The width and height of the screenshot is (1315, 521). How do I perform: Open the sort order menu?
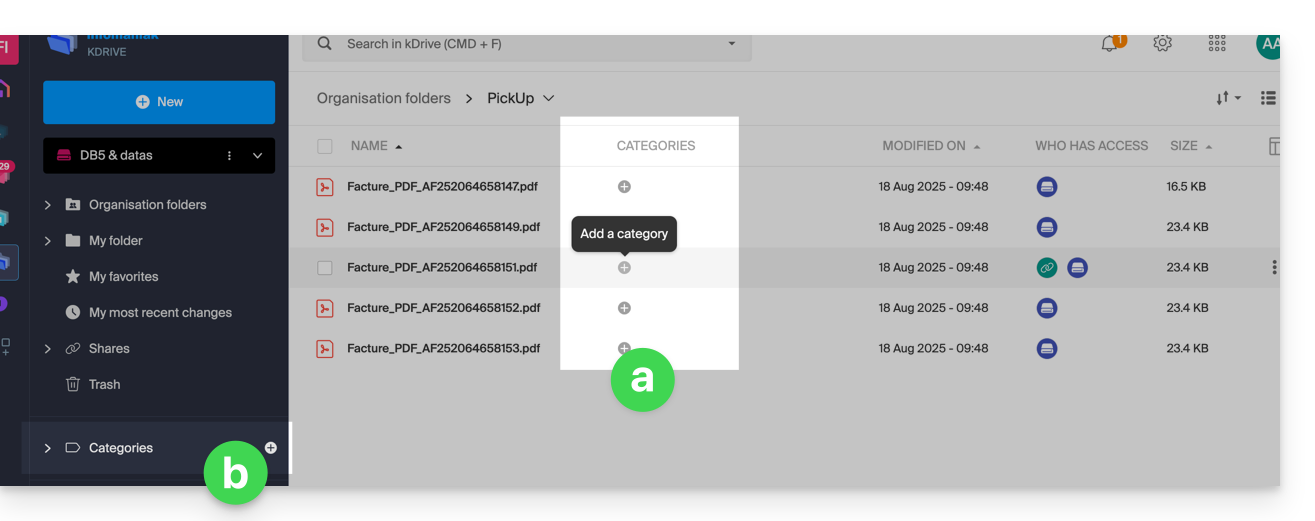click(x=1228, y=98)
